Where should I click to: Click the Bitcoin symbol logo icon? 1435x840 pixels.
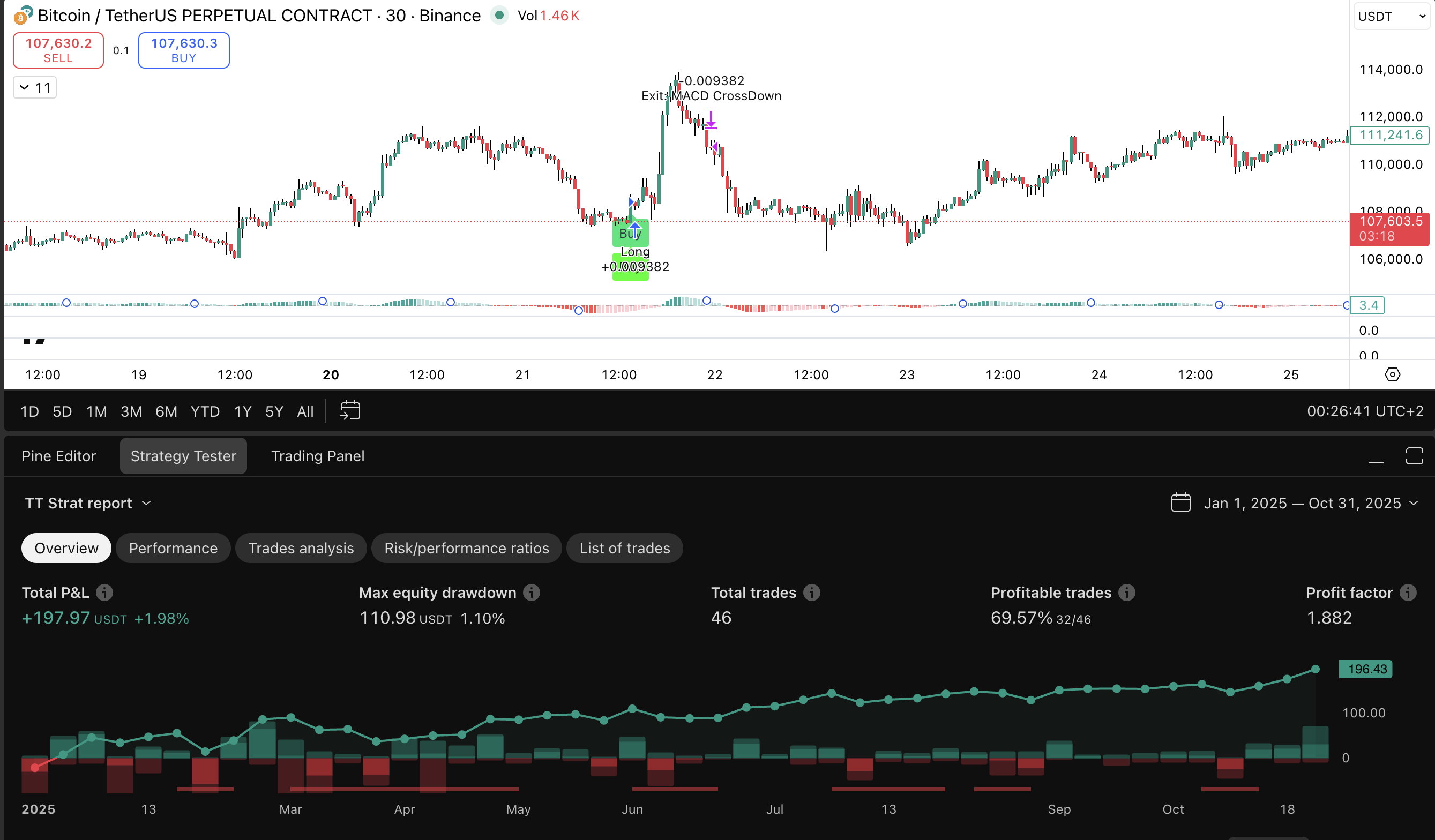(x=23, y=16)
